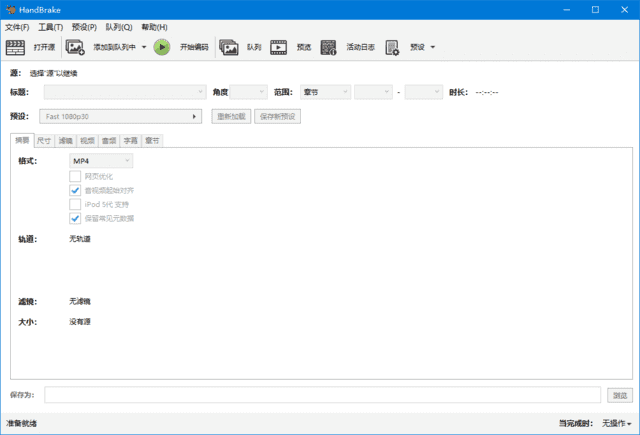The width and height of the screenshot is (640, 435).
Task: Click the Presets (预设) toolbar icon
Action: click(x=392, y=47)
